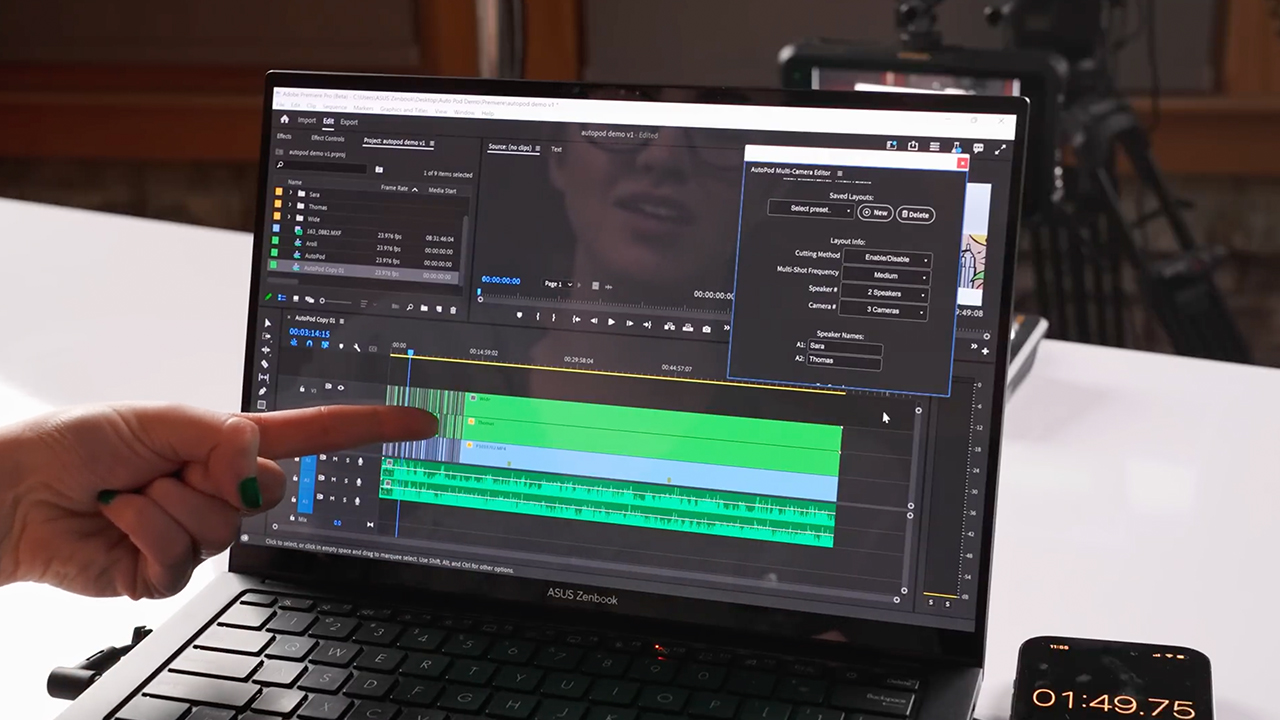Image resolution: width=1280 pixels, height=720 pixels.
Task: Select the Razor tool in the toolbar
Action: 265,363
